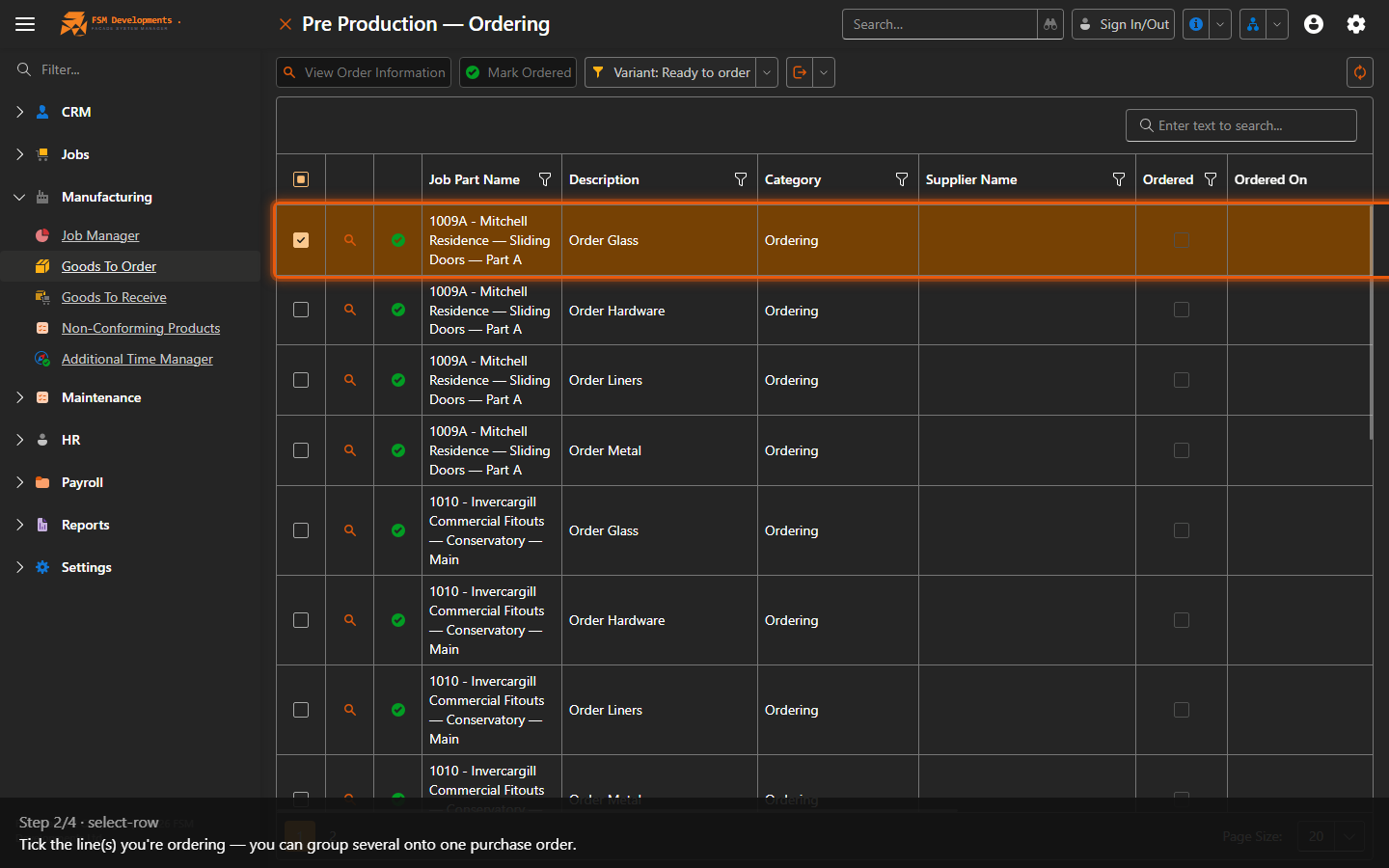The width and height of the screenshot is (1389, 868).
Task: Click the Mark Ordered button
Action: point(518,72)
